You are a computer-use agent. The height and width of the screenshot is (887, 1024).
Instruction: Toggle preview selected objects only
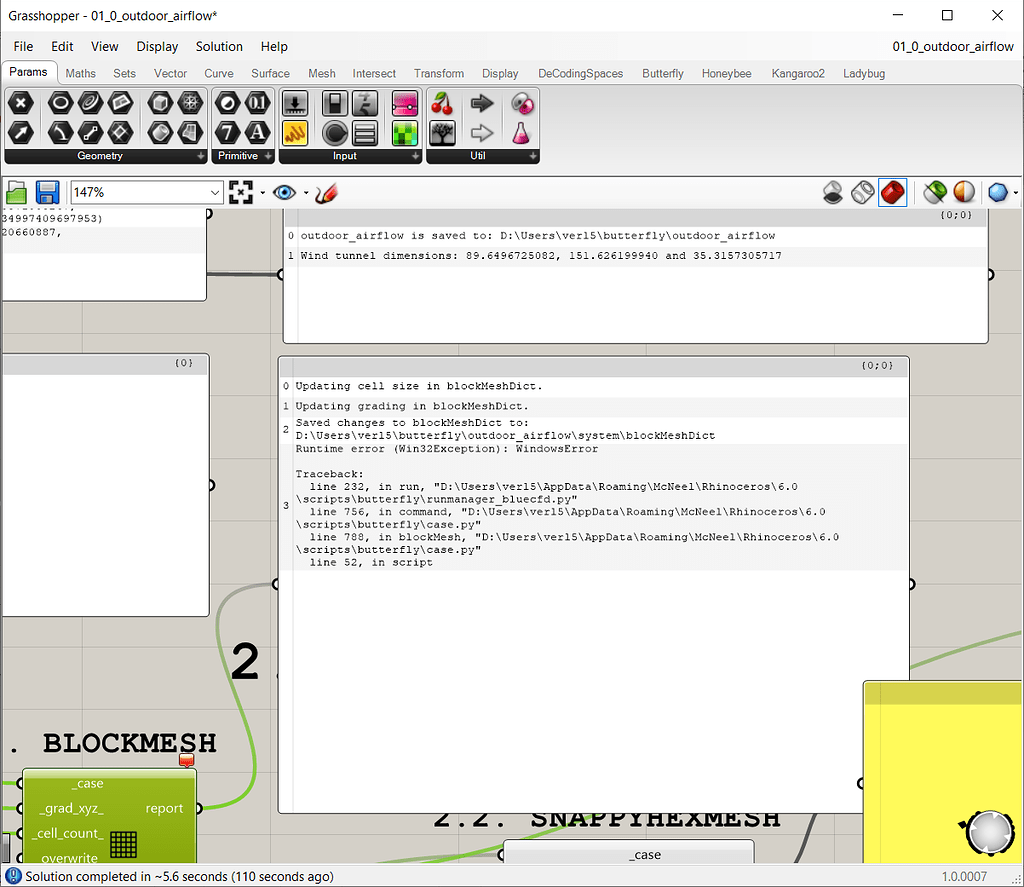tap(935, 193)
